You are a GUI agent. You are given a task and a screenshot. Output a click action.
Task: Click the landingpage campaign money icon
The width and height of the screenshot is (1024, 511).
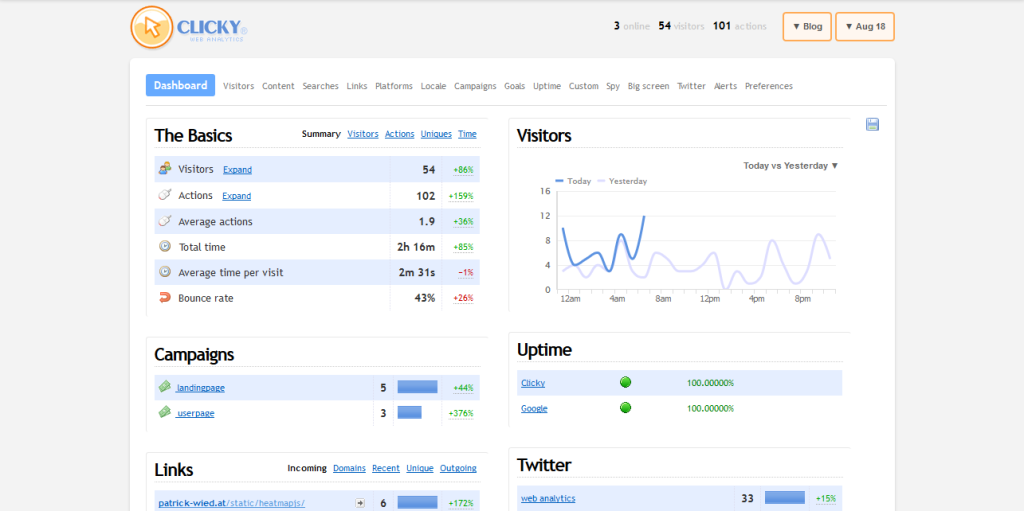pos(165,387)
